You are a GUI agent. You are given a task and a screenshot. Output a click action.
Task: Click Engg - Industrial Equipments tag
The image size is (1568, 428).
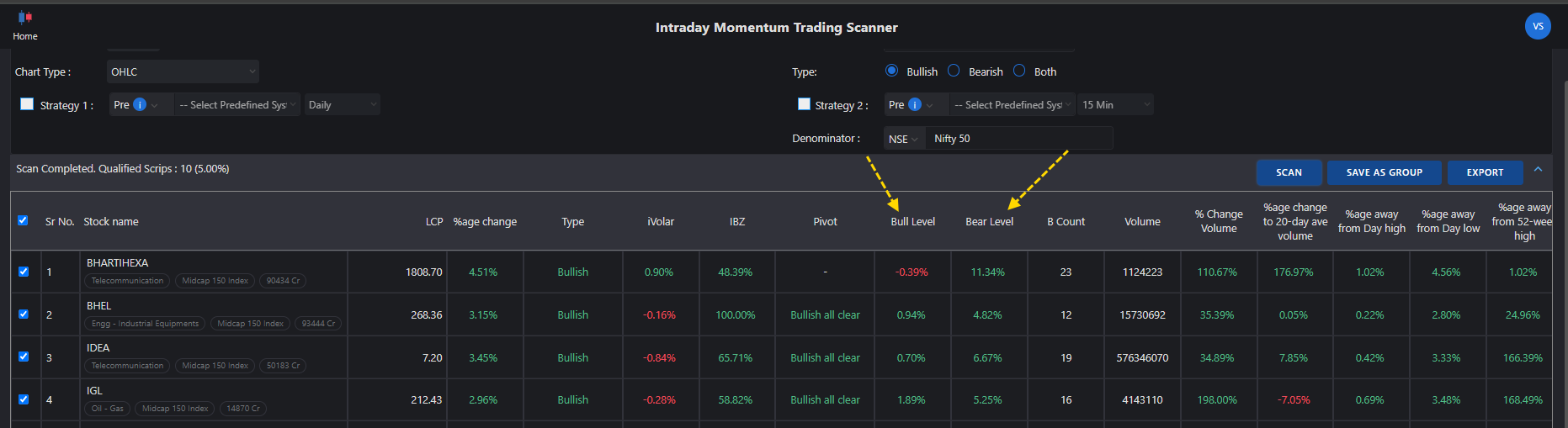point(145,324)
